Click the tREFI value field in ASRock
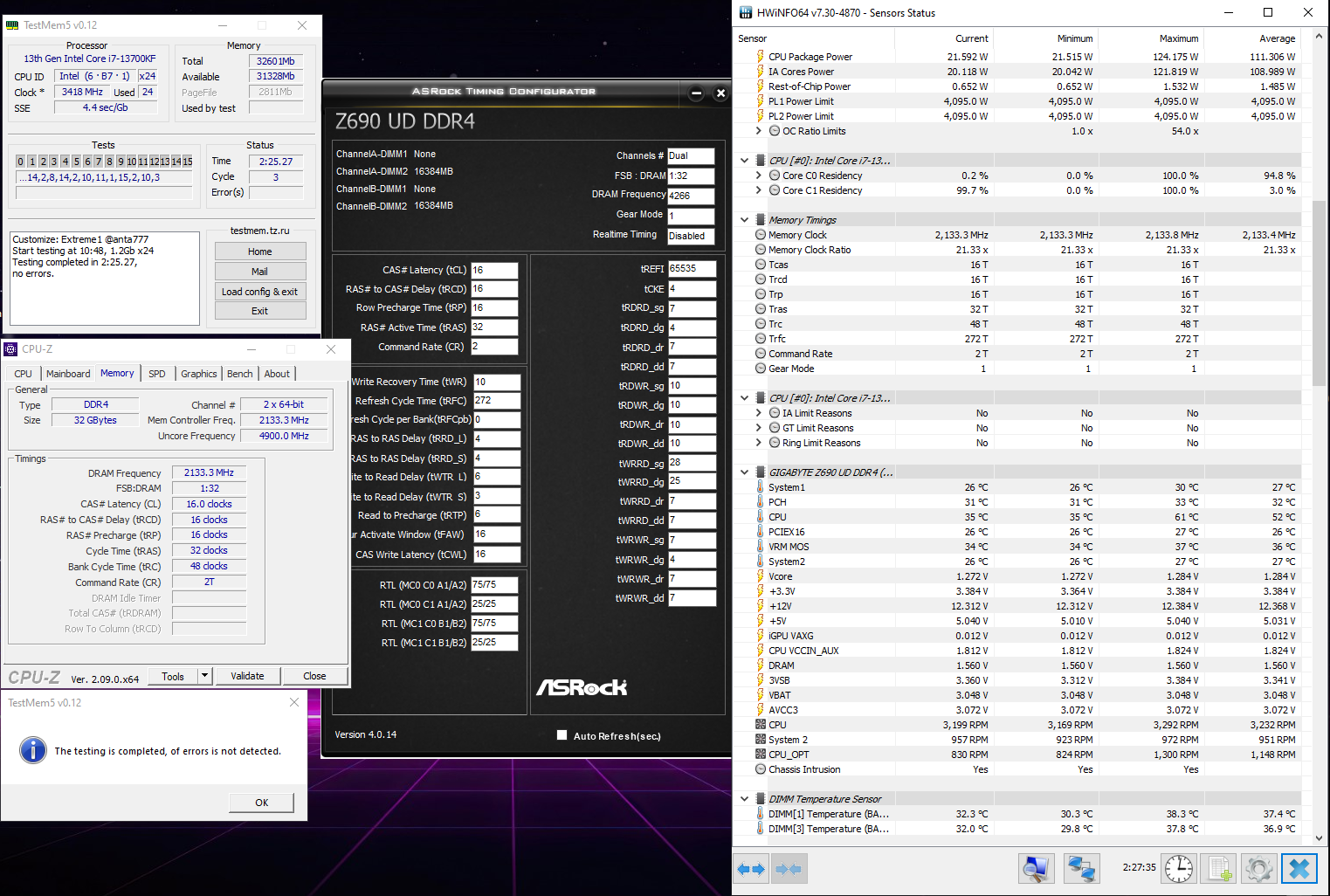Screen dimensions: 1330x896 (x=693, y=269)
